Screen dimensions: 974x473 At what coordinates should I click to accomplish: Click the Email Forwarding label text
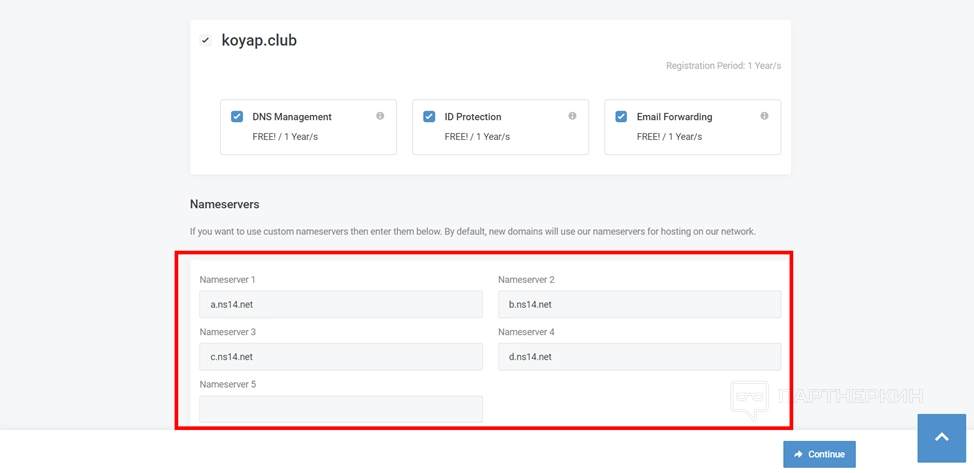point(674,117)
